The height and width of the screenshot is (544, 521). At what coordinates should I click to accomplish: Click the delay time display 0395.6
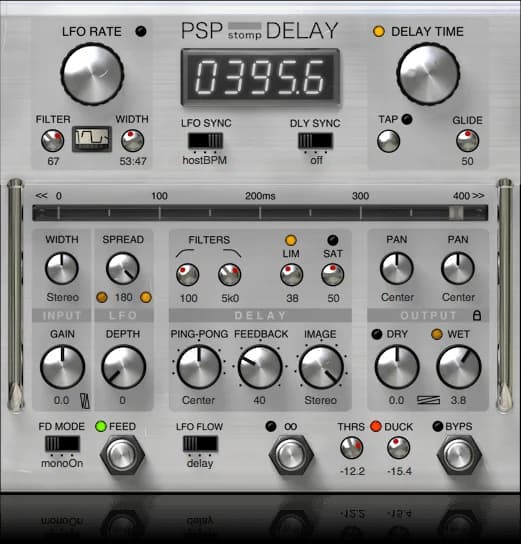[x=260, y=77]
